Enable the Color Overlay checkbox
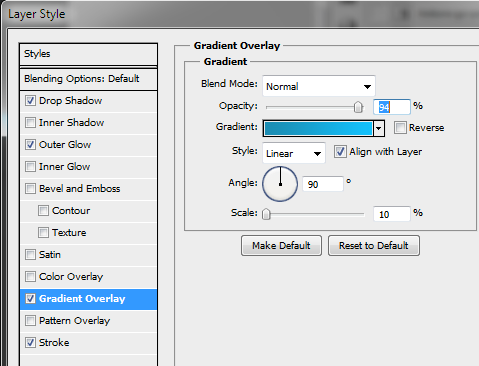This screenshot has width=479, height=366. 30,276
